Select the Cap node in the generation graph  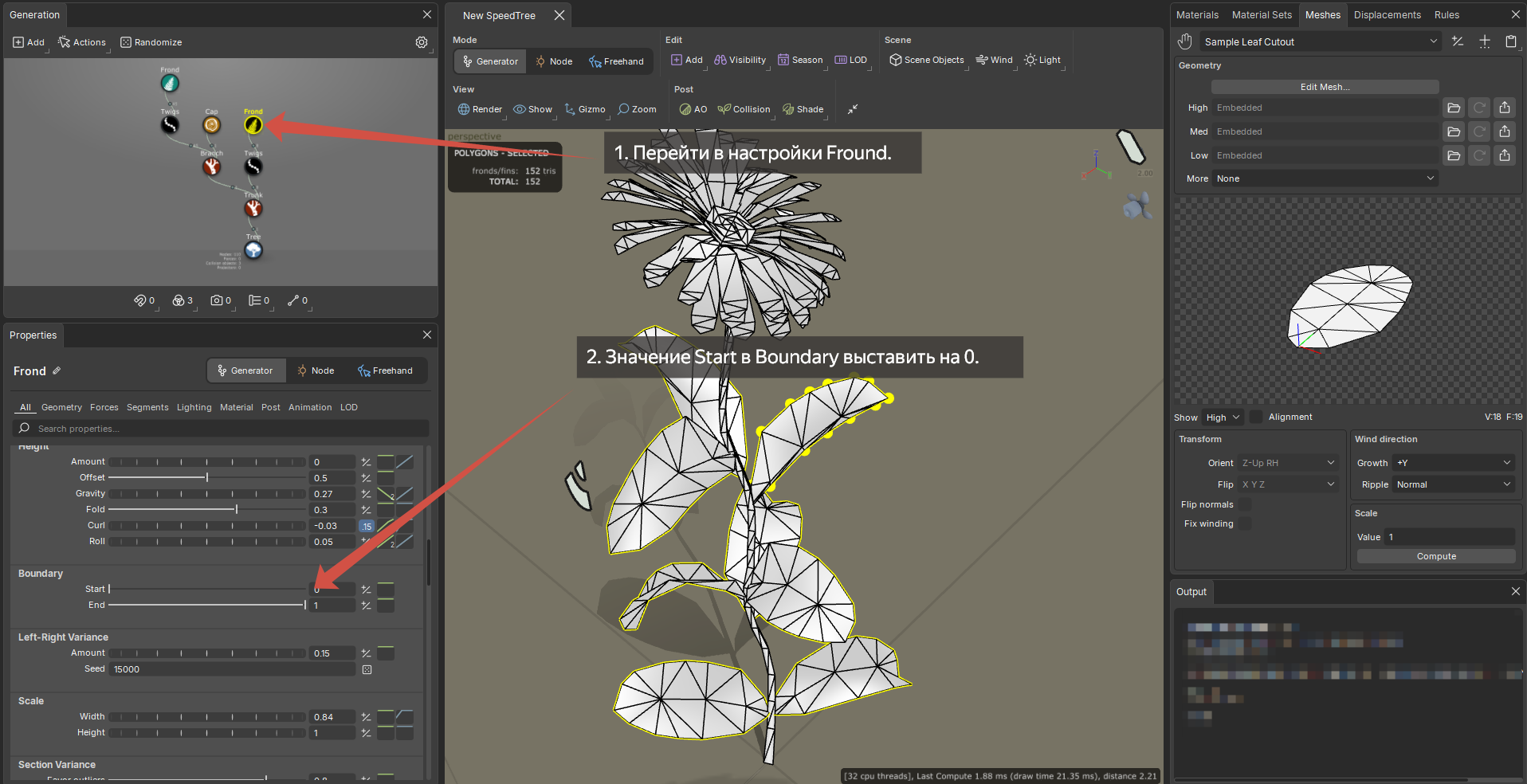(211, 124)
